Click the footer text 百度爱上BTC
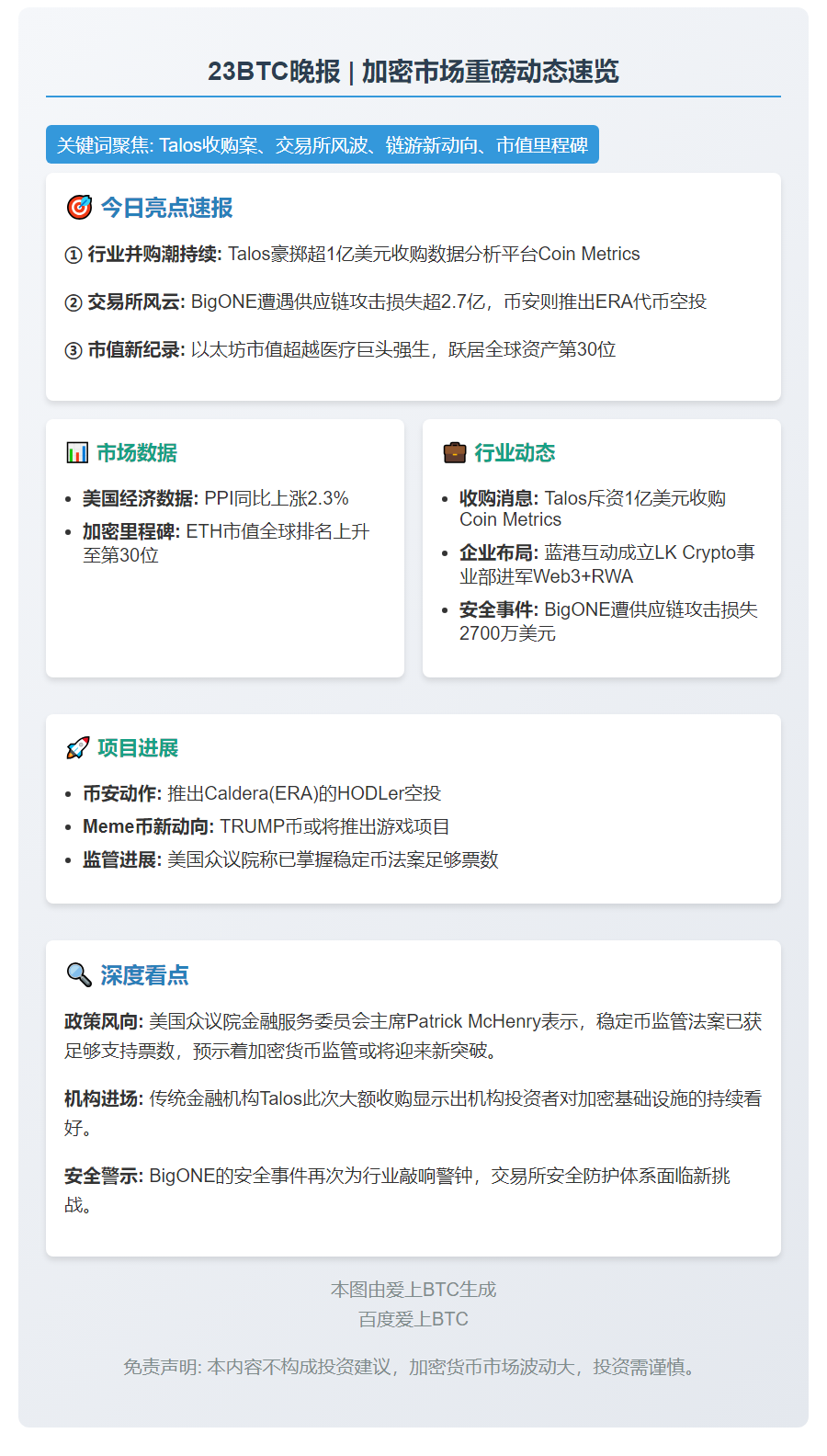The height and width of the screenshot is (1456, 827). coord(413,1319)
